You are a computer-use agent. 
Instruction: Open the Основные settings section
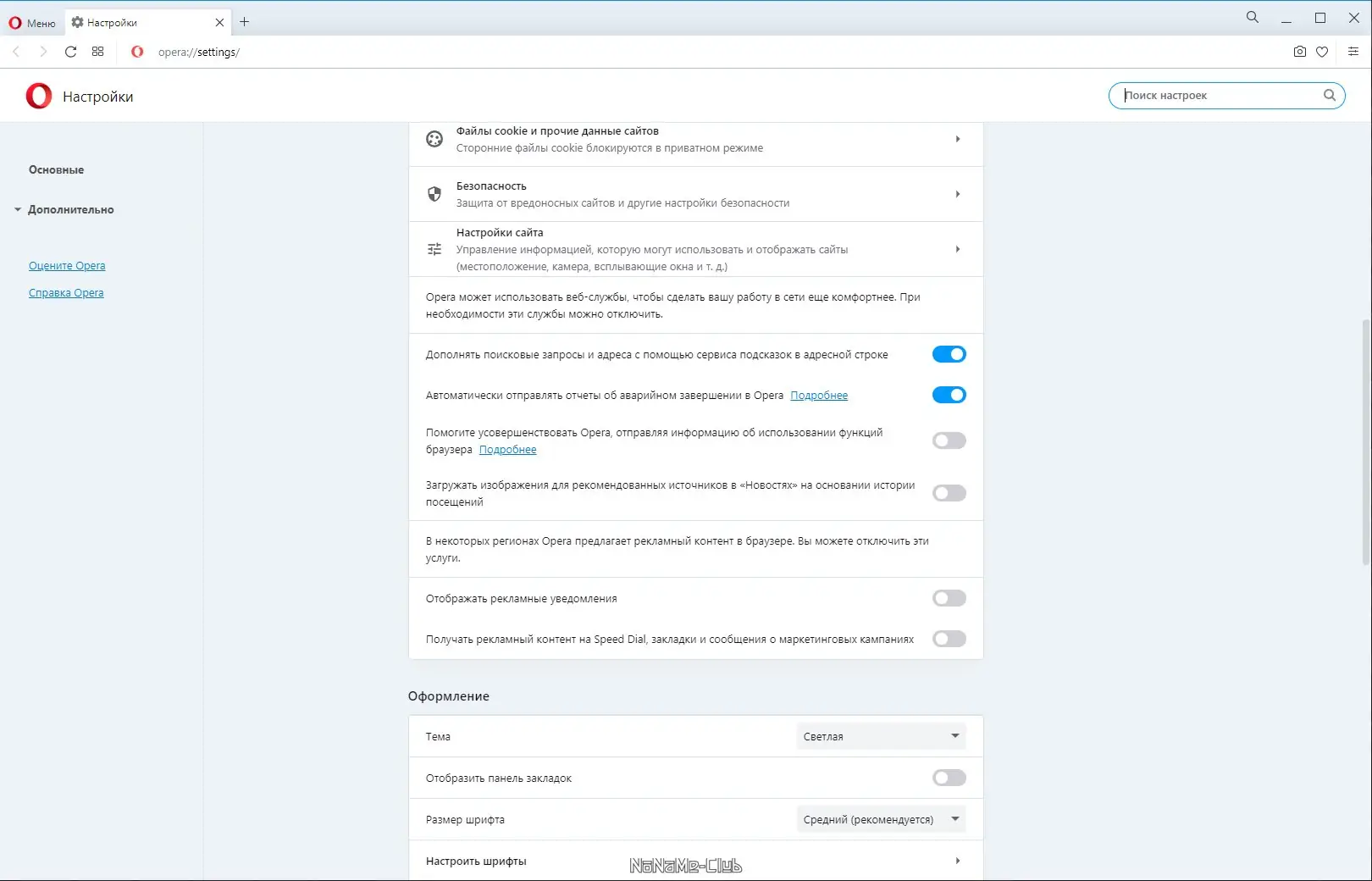point(56,170)
